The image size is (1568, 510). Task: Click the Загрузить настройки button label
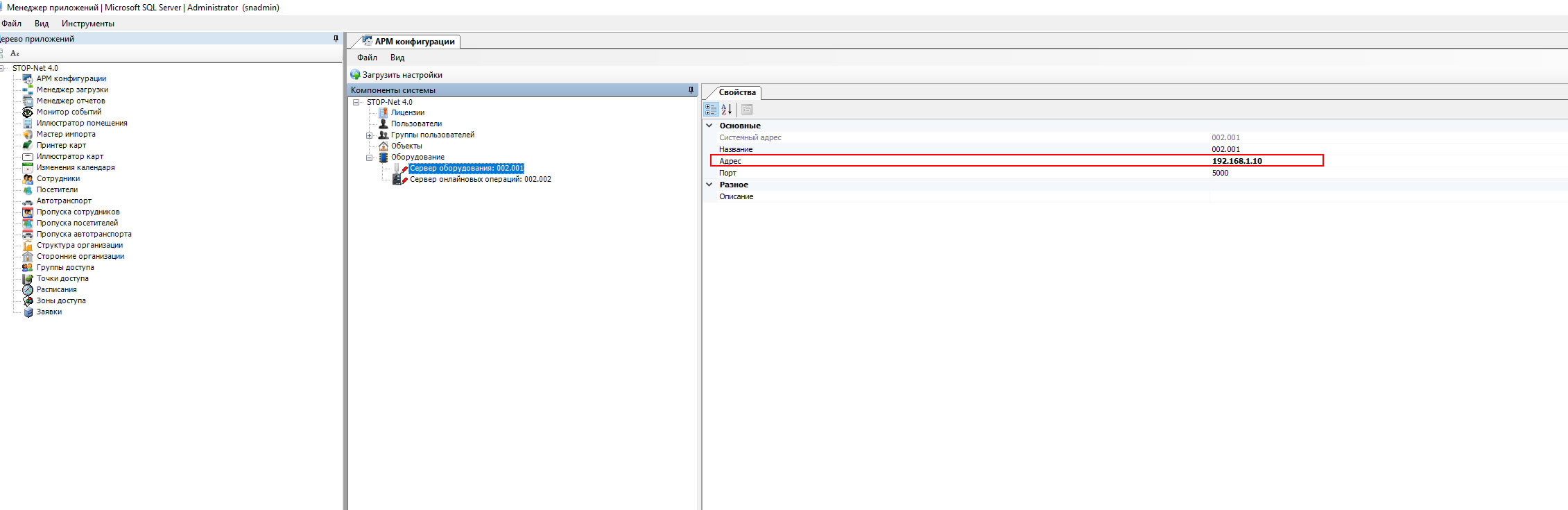402,75
